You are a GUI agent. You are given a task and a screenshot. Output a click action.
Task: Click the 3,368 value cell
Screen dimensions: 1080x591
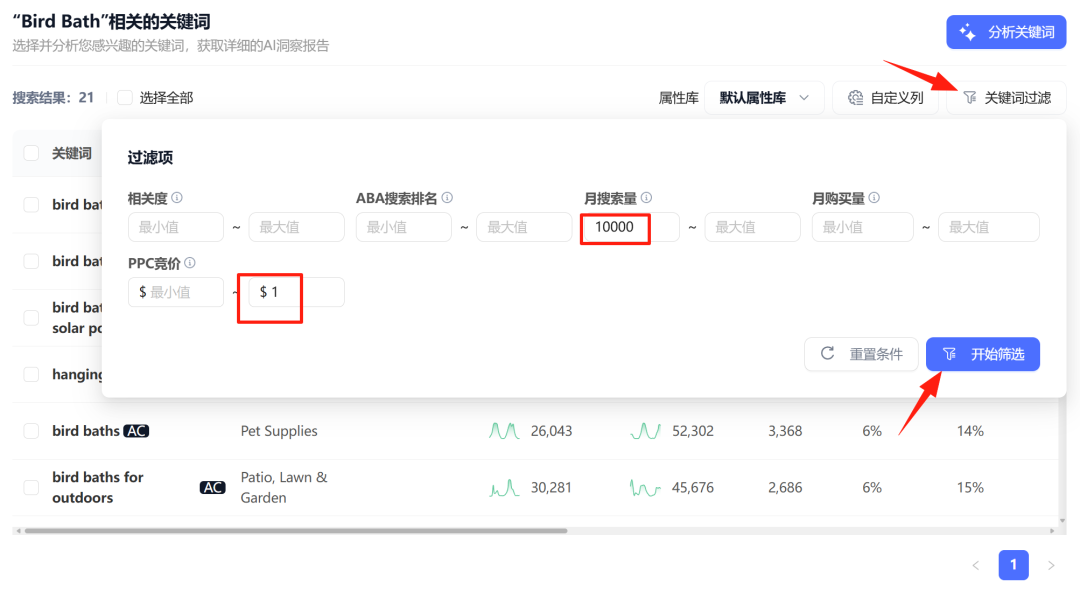click(785, 431)
